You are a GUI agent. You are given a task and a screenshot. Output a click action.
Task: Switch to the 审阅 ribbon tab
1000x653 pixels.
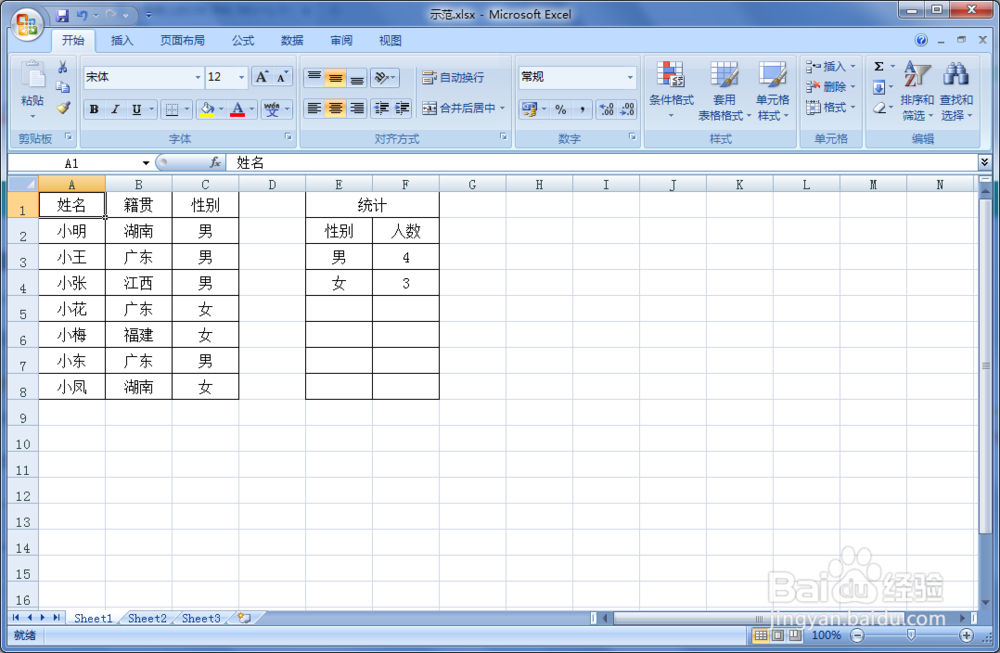[341, 40]
